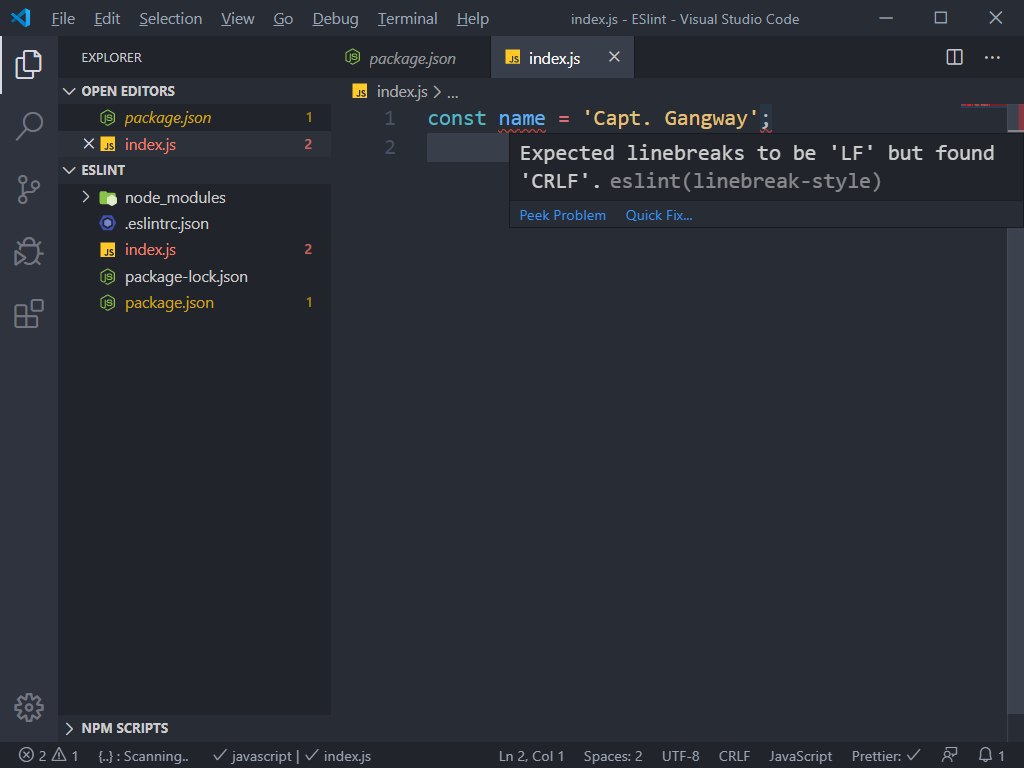The image size is (1024, 768).
Task: Open the Source Control view icon
Action: [x=28, y=189]
